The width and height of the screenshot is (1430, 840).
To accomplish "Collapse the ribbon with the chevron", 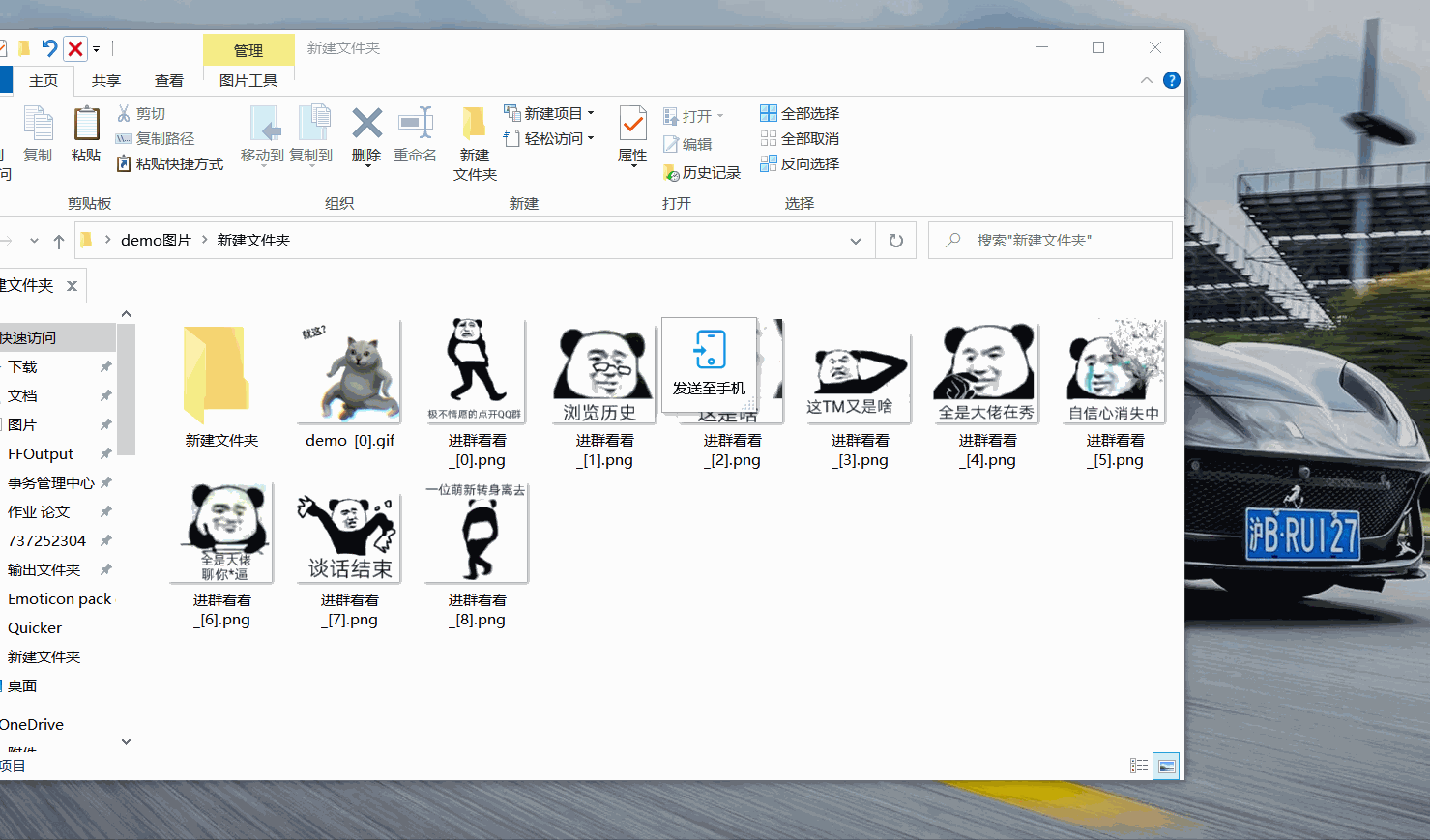I will 1147,80.
